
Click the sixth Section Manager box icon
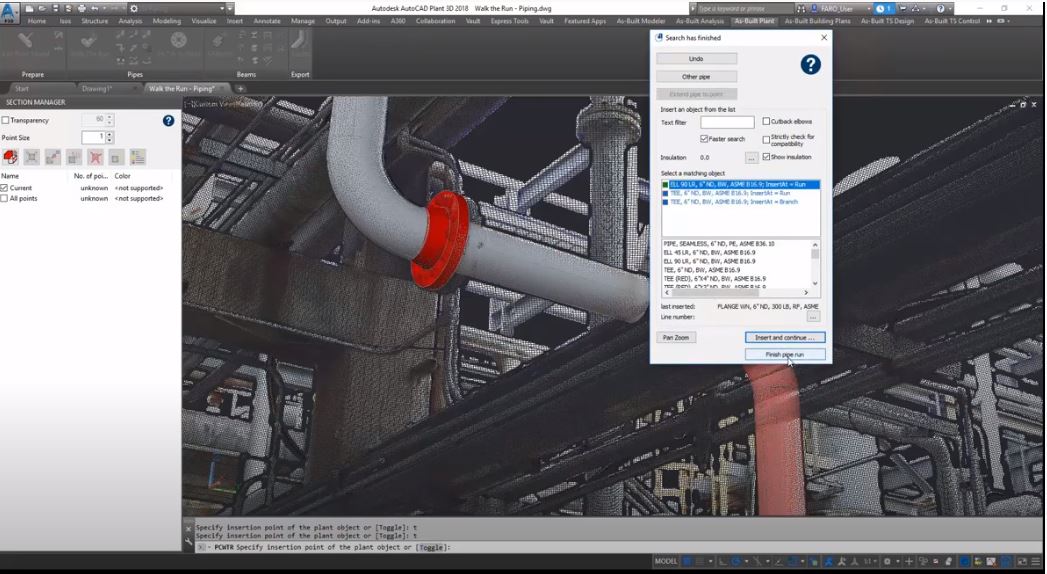[x=116, y=157]
